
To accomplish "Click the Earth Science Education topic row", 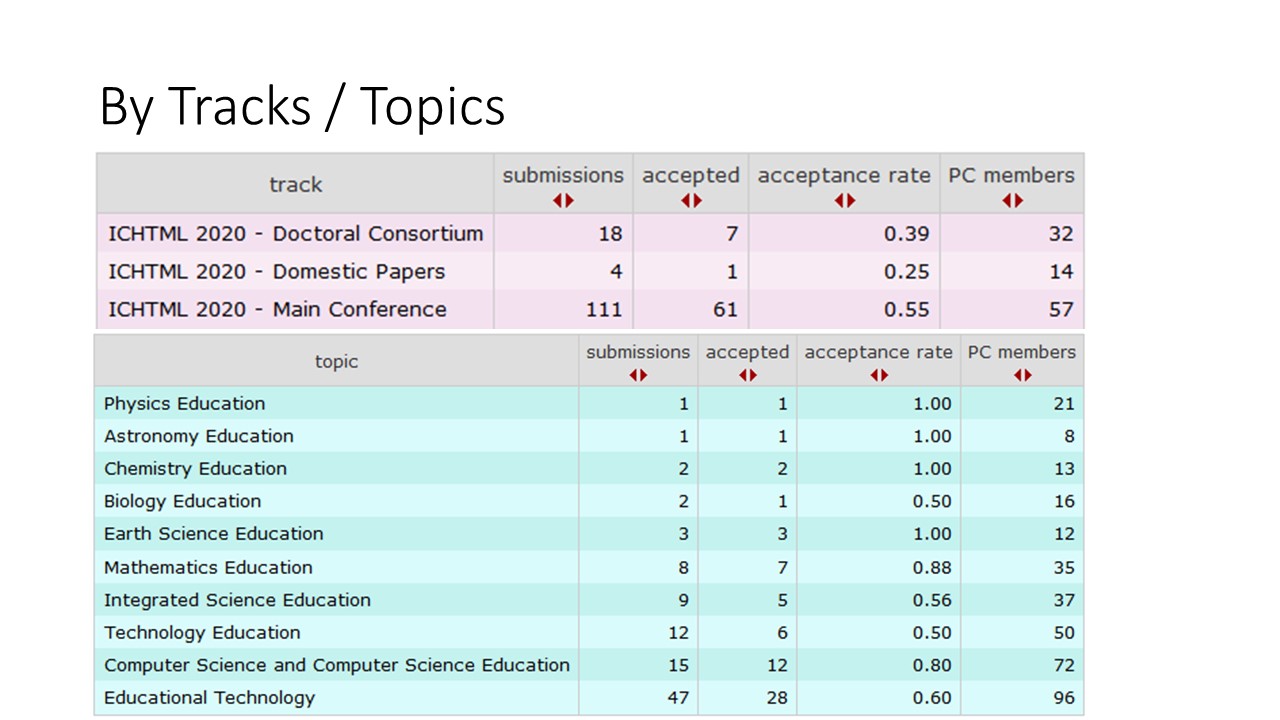I will pos(589,533).
